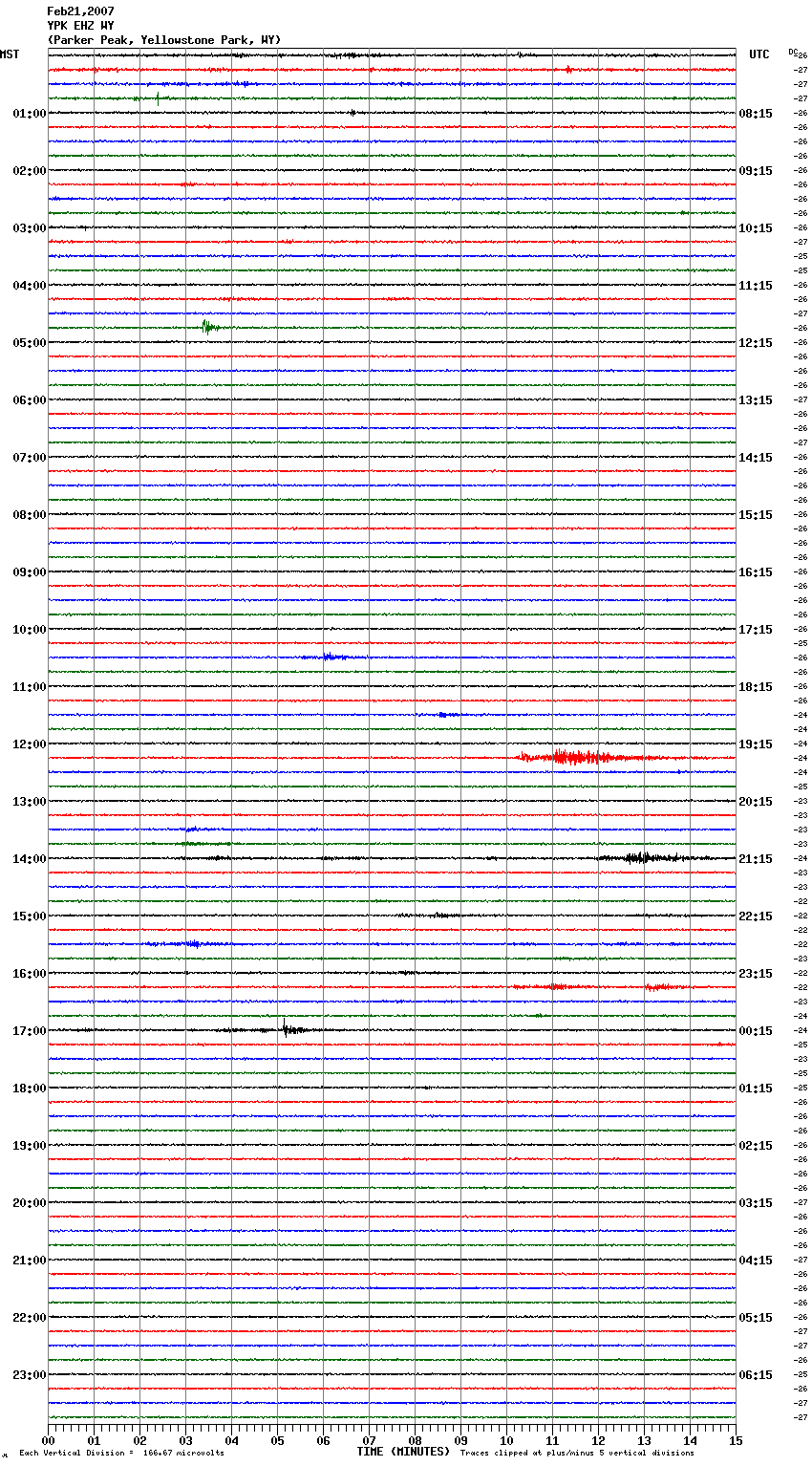Click the 11:15 UTC time label
The height and width of the screenshot is (1466, 812).
(x=756, y=286)
